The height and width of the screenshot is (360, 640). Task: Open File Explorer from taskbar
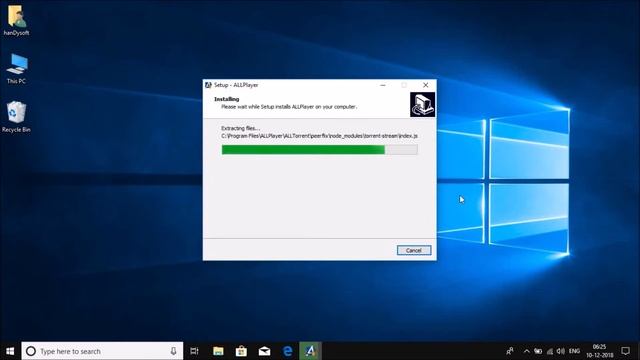[218, 351]
